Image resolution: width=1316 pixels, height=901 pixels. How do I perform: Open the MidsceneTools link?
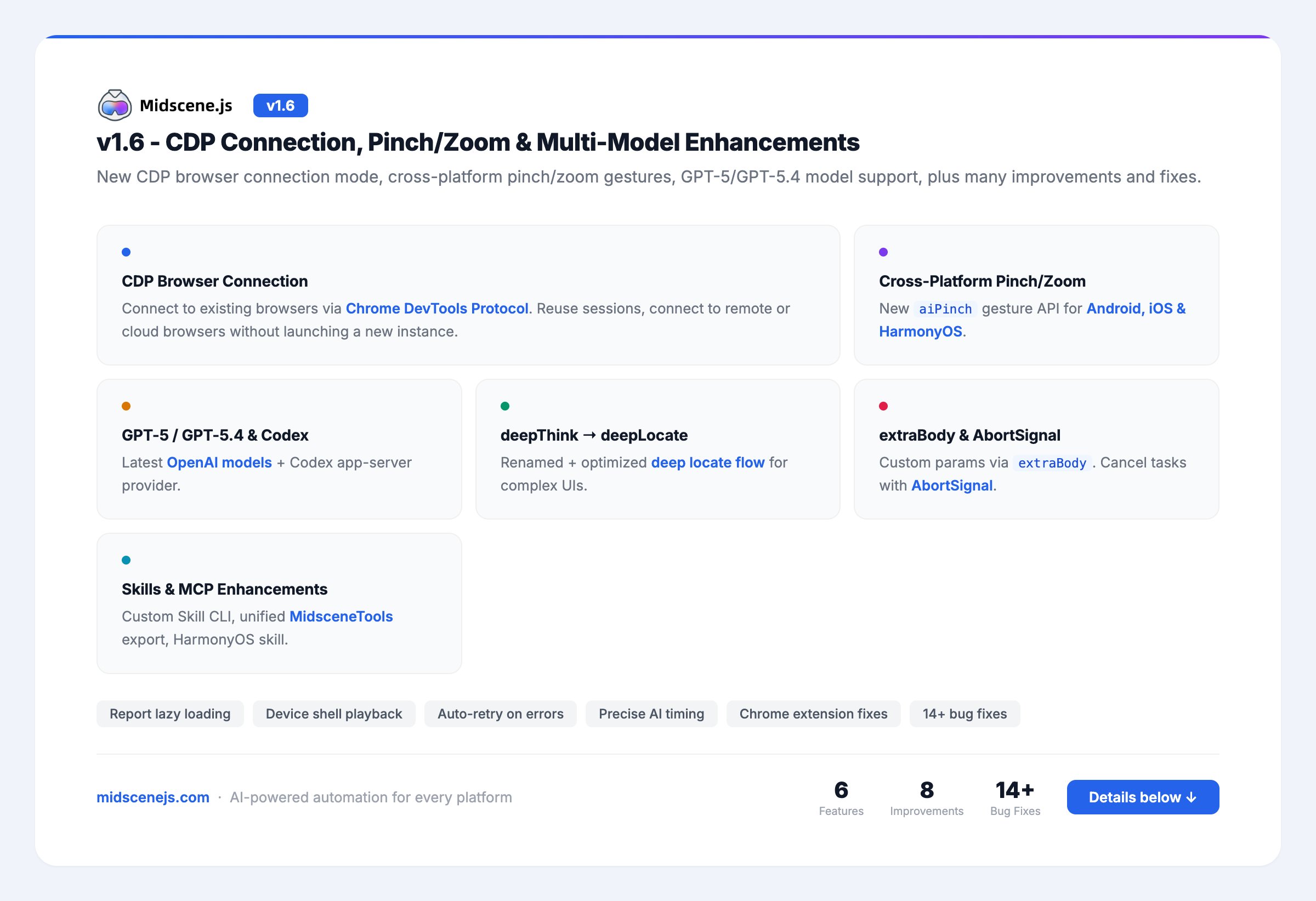point(341,617)
